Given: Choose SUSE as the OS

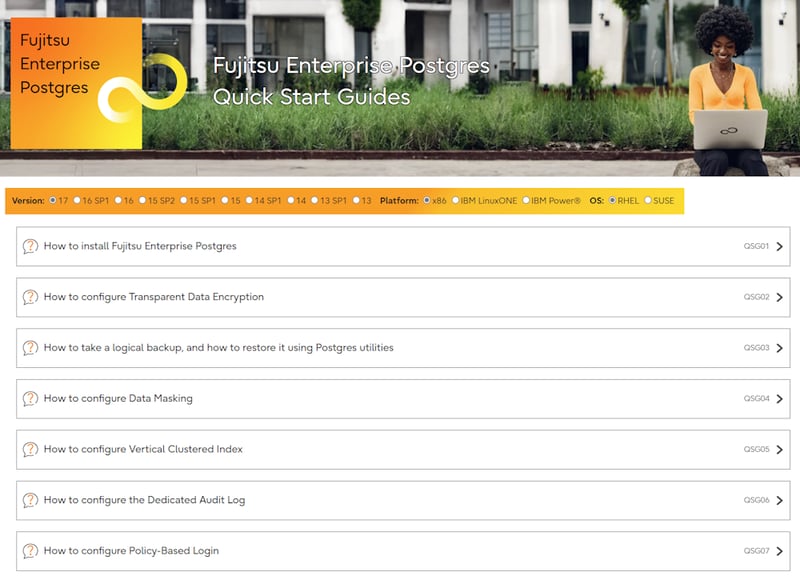Looking at the screenshot, I should [648, 200].
